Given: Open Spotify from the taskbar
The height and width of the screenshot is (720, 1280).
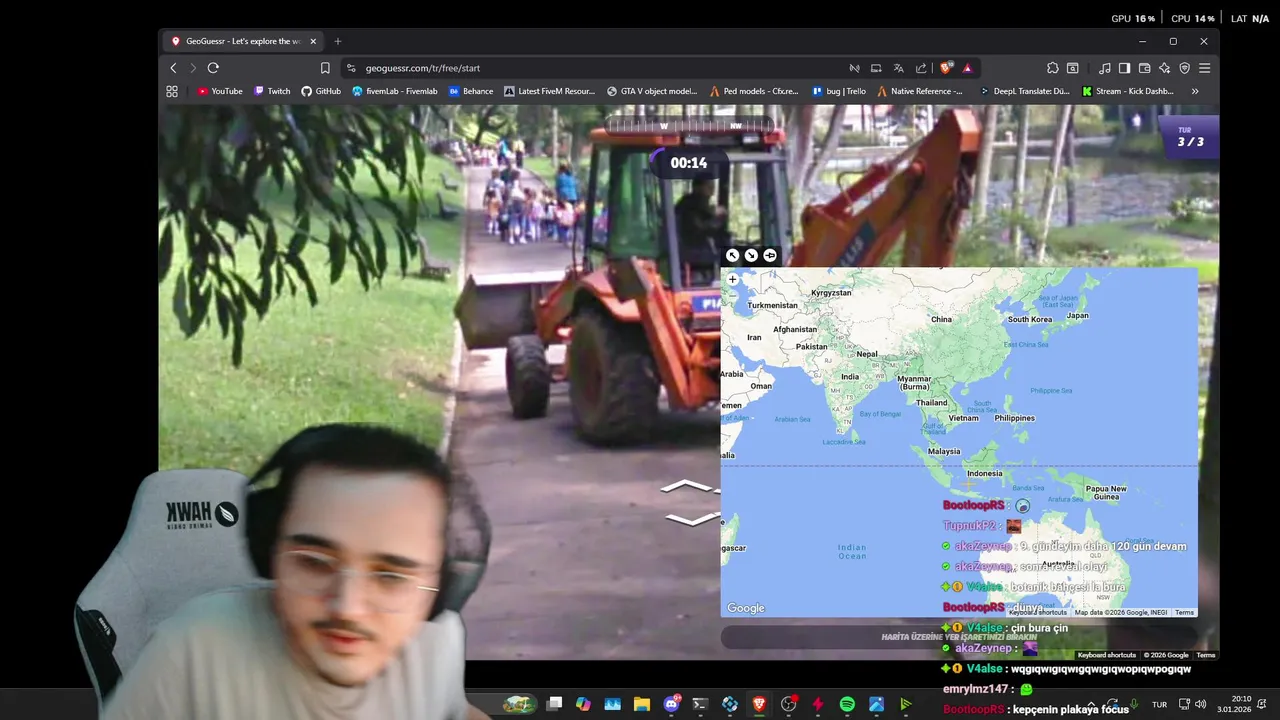Looking at the screenshot, I should click(x=847, y=704).
